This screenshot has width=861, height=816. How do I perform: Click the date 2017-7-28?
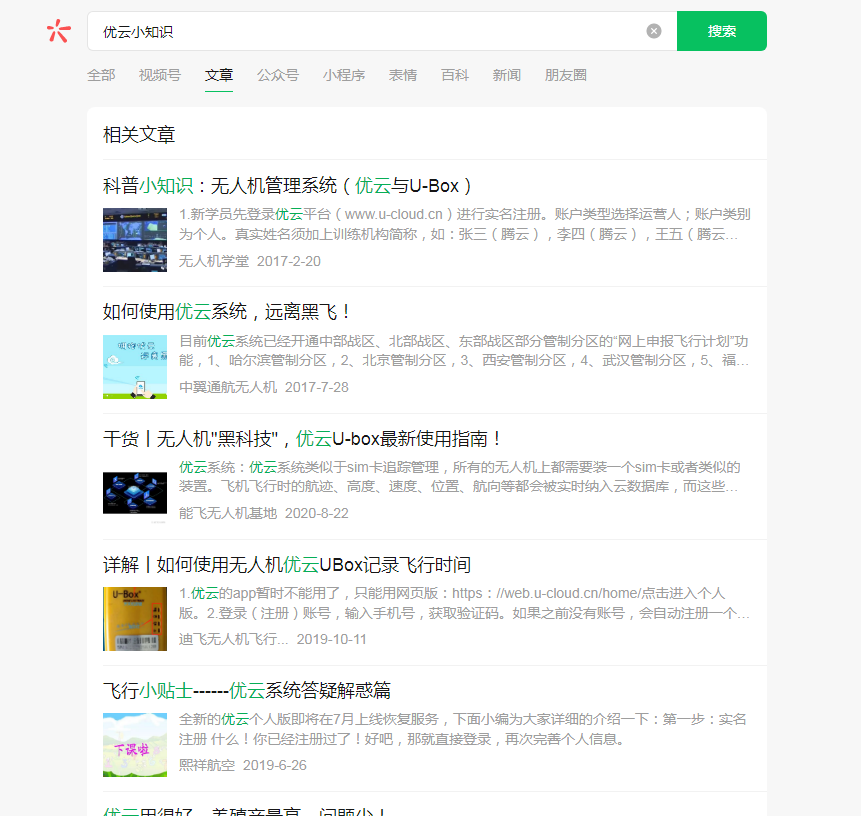(x=317, y=387)
